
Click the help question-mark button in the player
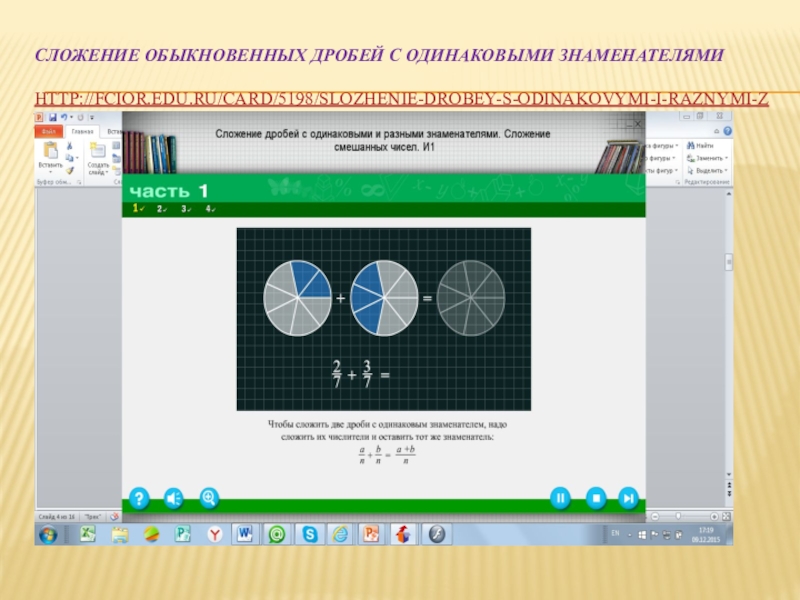[139, 498]
